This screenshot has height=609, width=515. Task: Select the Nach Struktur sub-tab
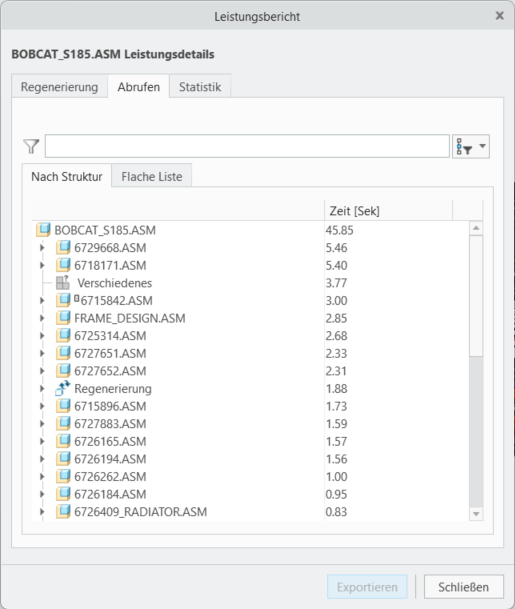(67, 176)
